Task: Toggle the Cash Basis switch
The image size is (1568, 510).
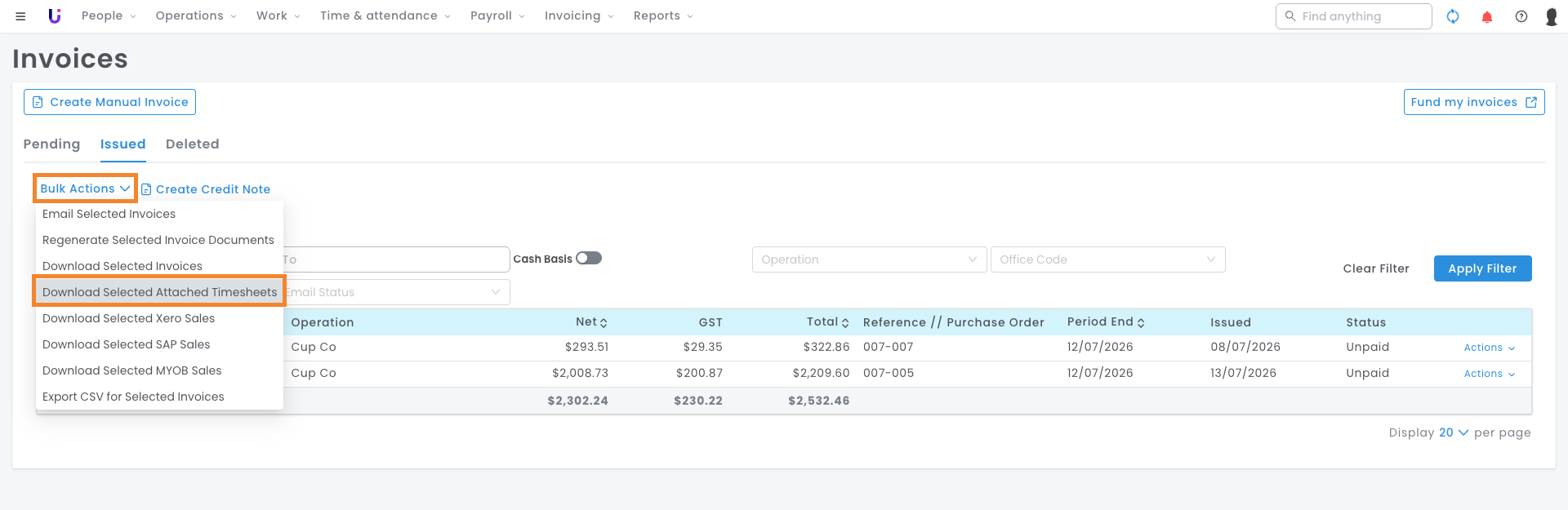Action: 589,258
